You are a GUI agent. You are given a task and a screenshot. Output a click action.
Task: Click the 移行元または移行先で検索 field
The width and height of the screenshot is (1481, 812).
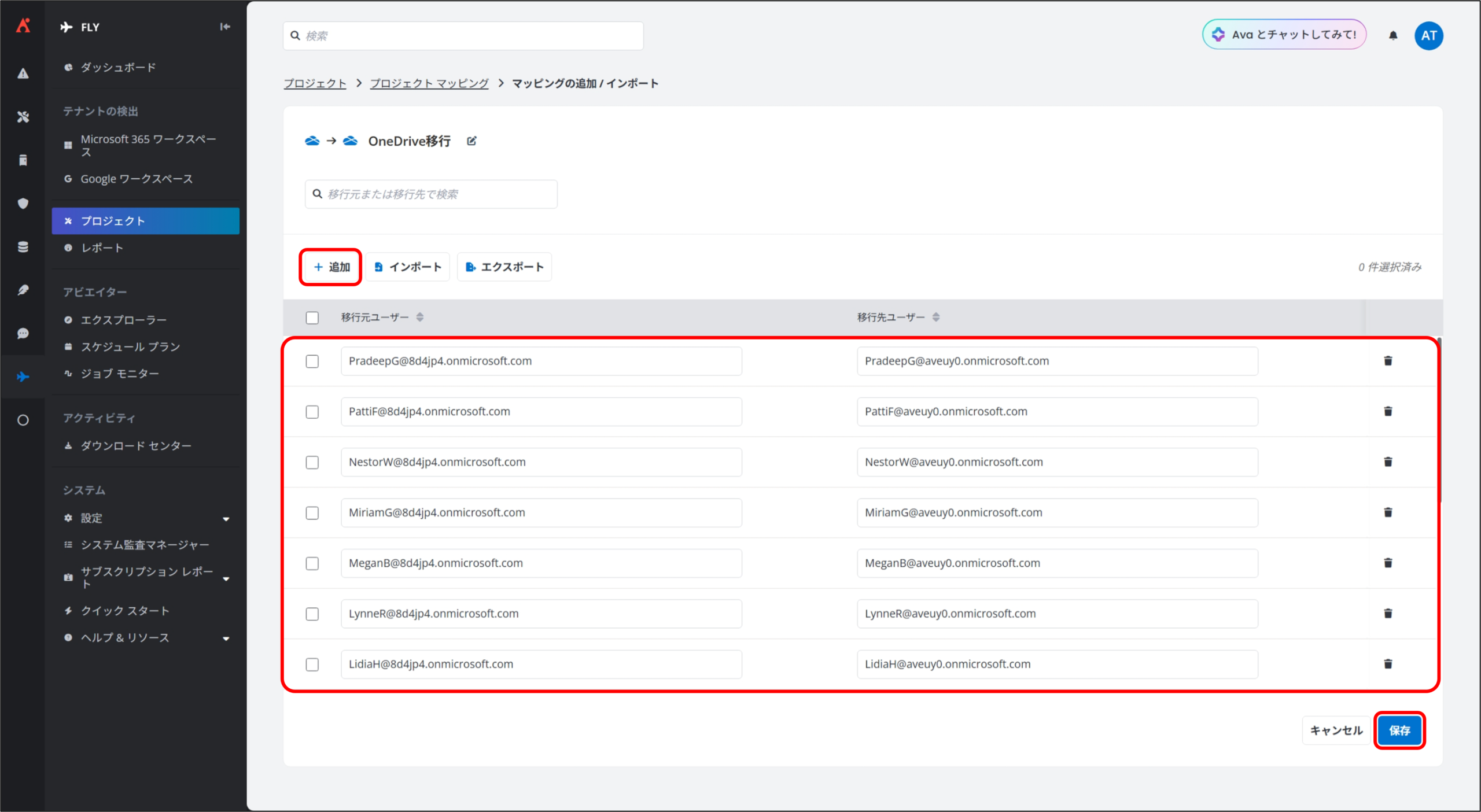[431, 194]
